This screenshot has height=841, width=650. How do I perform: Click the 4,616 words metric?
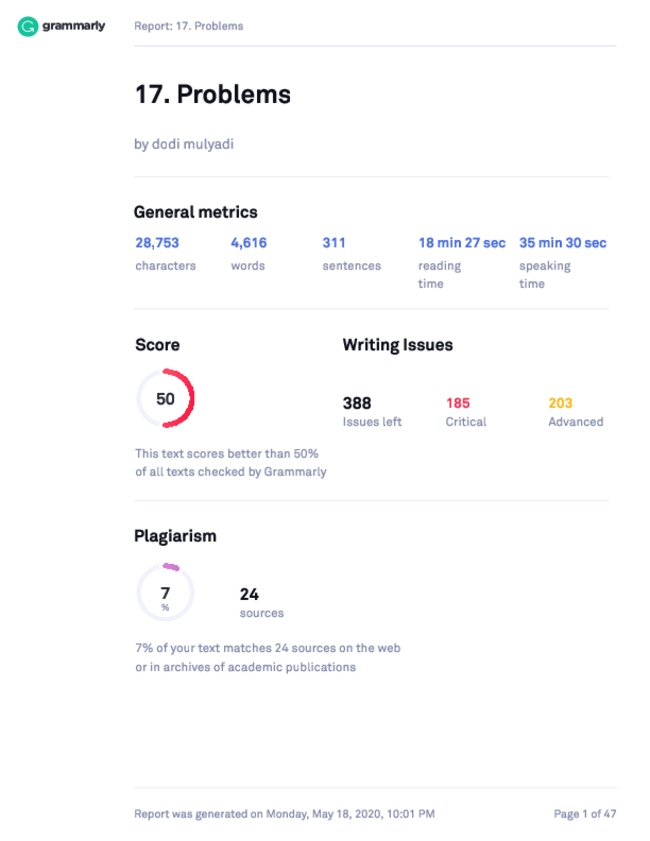[248, 254]
